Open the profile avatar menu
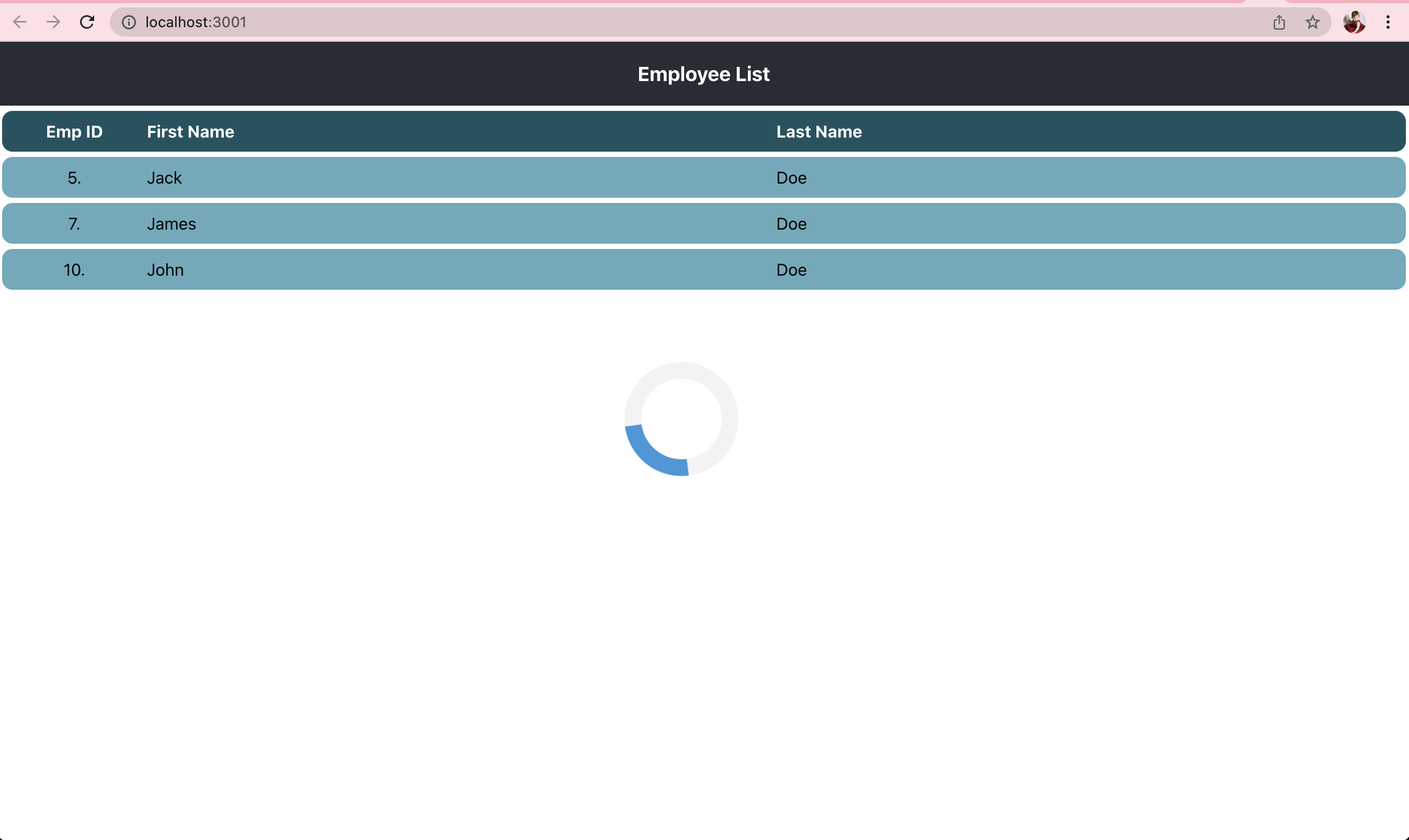 tap(1354, 22)
